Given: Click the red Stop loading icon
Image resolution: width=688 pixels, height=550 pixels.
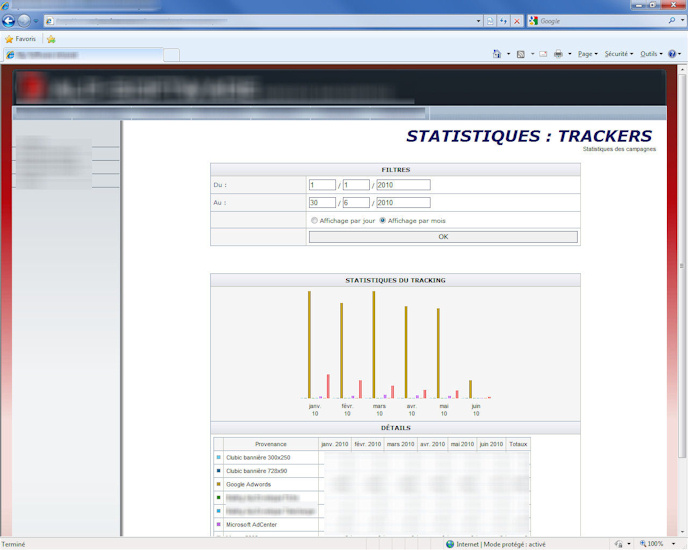Looking at the screenshot, I should click(x=517, y=21).
